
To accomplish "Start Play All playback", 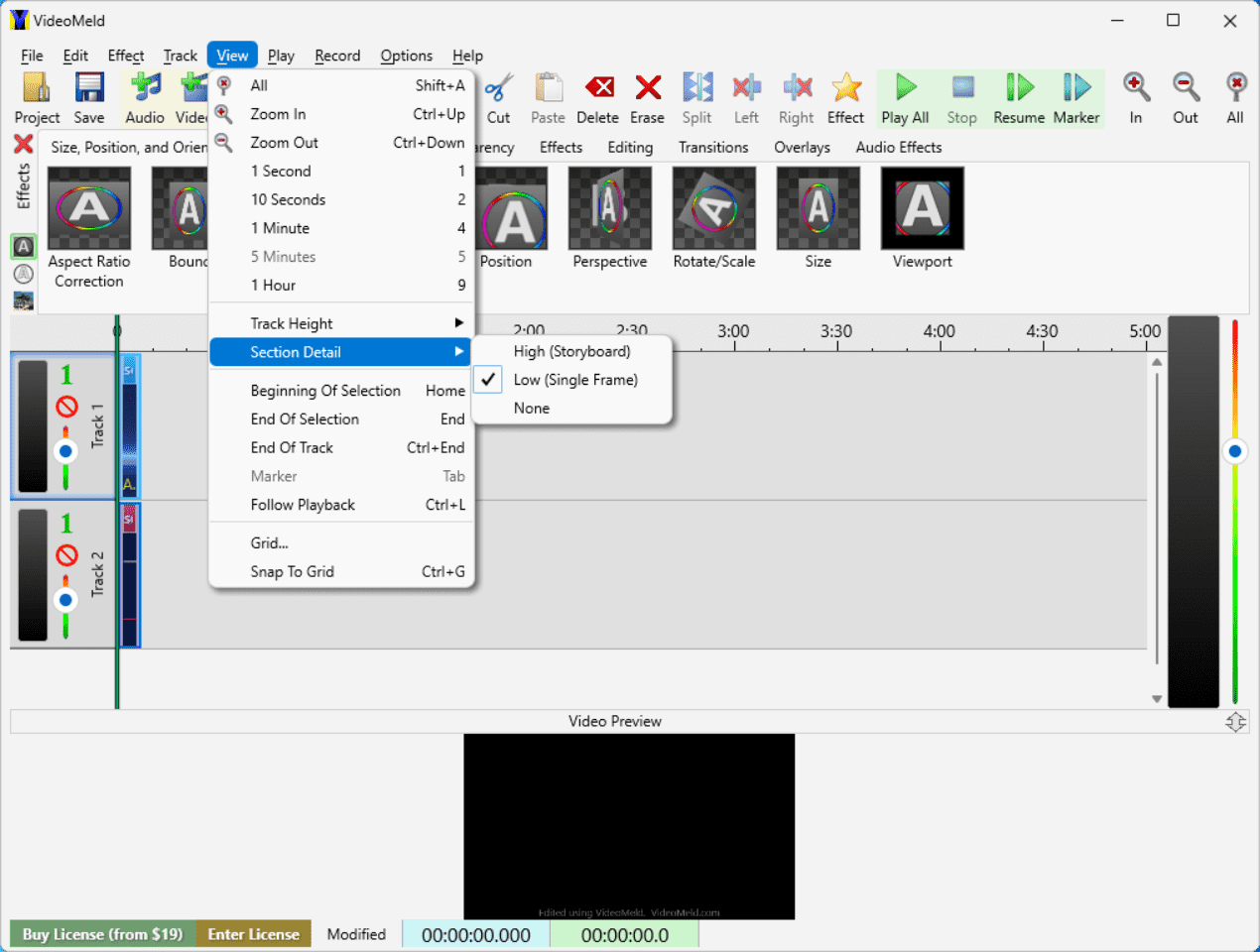I will coord(905,98).
